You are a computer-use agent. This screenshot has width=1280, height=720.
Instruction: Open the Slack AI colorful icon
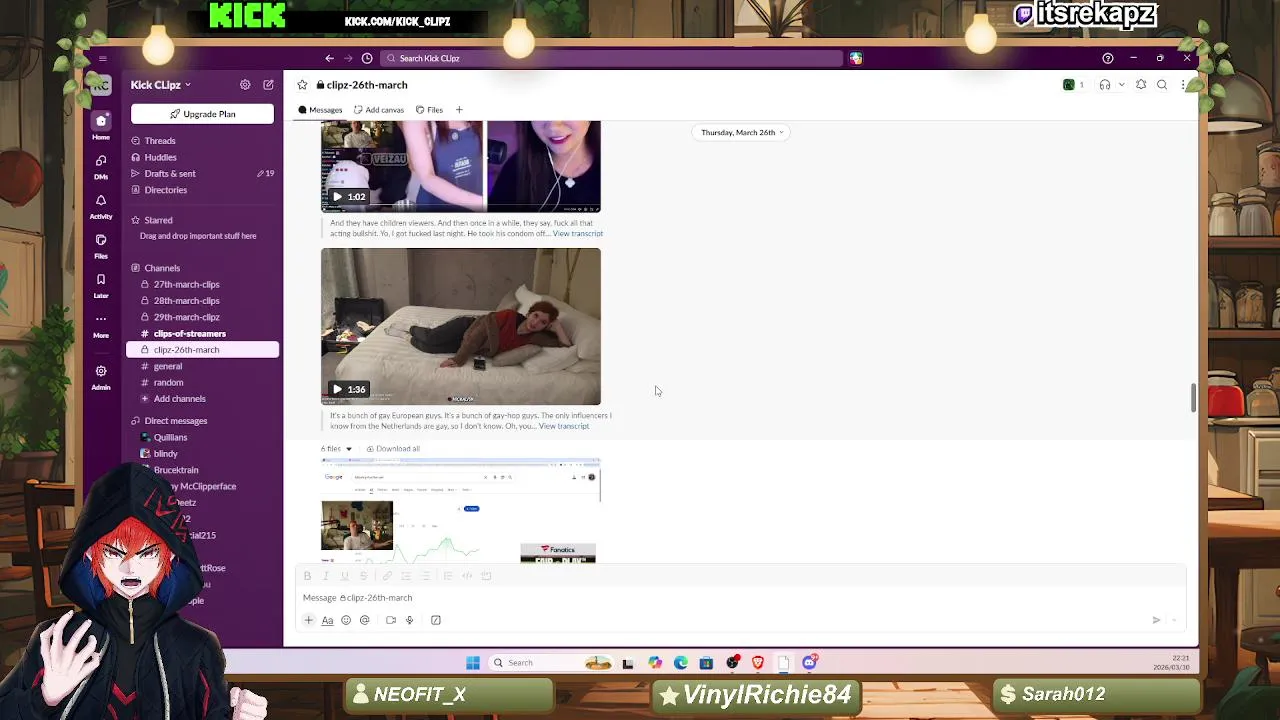click(856, 58)
